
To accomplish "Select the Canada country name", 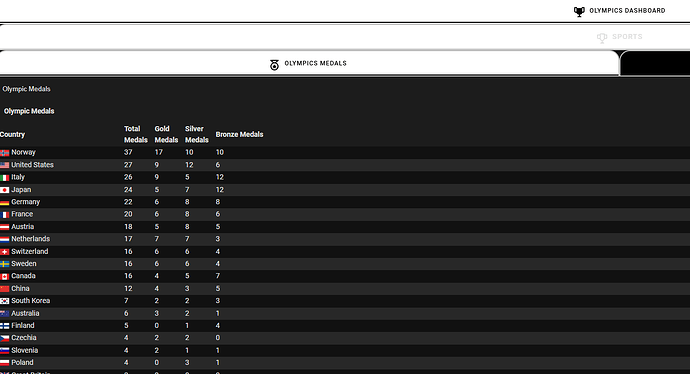I will coord(23,276).
